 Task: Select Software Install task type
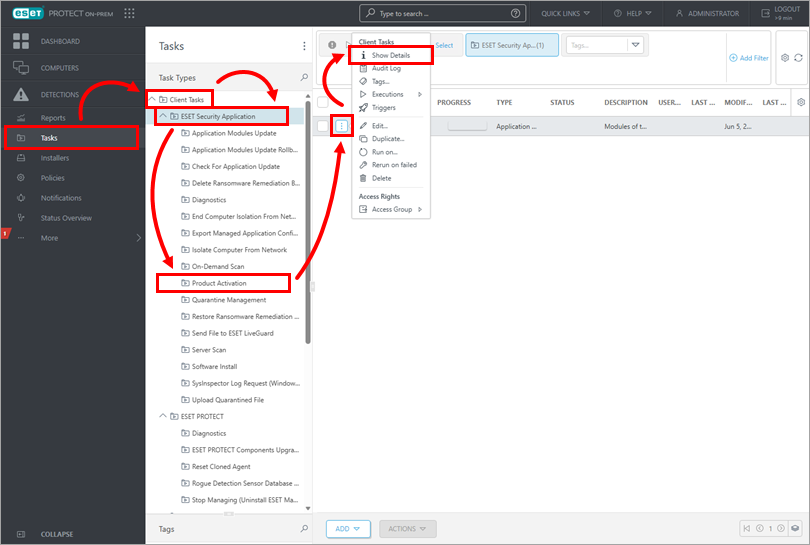(214, 367)
